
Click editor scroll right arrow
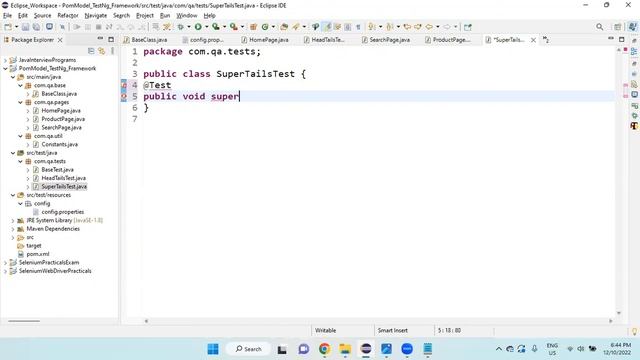pyautogui.click(x=611, y=321)
